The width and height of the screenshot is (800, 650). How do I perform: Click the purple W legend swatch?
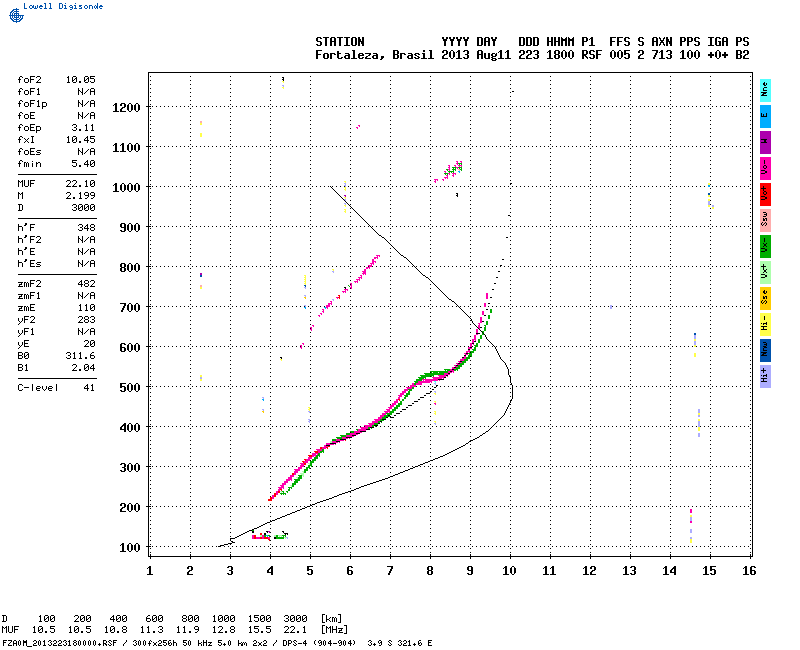[x=765, y=140]
